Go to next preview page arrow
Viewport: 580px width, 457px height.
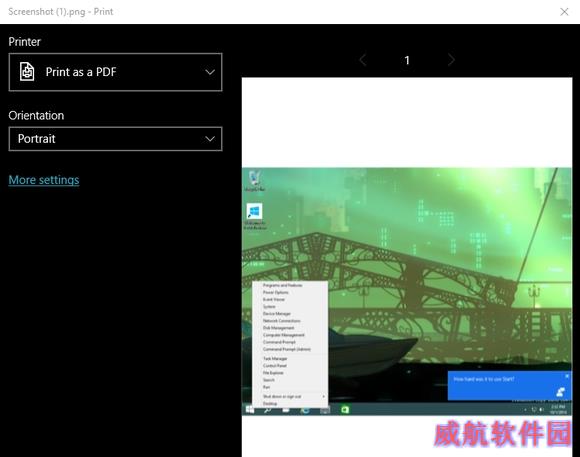[x=451, y=60]
